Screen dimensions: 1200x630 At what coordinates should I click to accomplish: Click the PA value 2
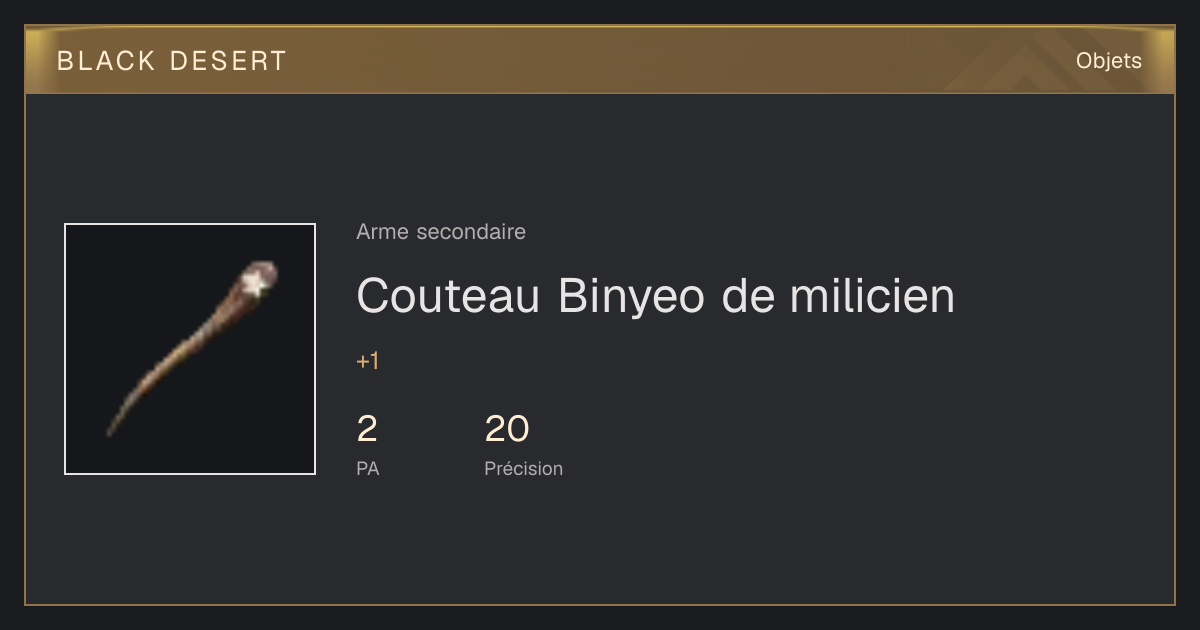click(367, 429)
